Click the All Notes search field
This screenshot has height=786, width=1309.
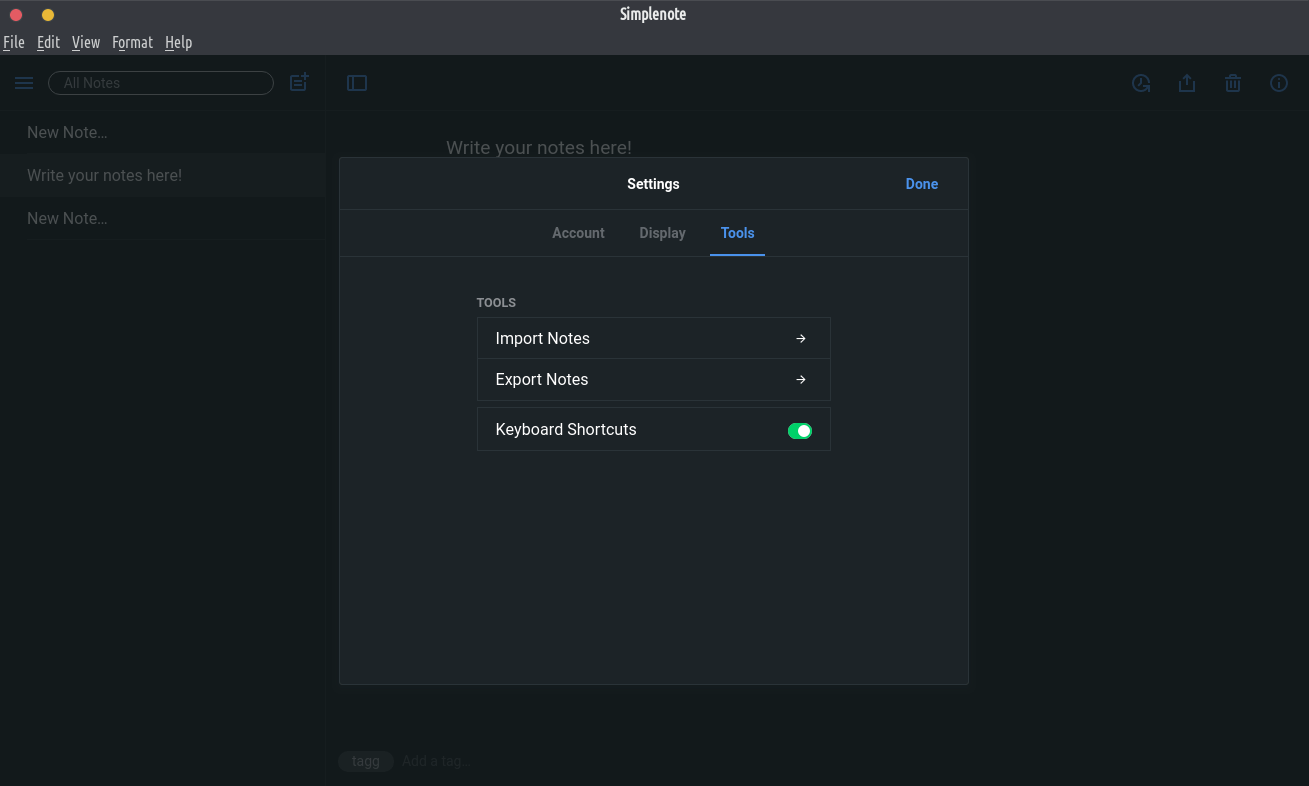pos(161,83)
